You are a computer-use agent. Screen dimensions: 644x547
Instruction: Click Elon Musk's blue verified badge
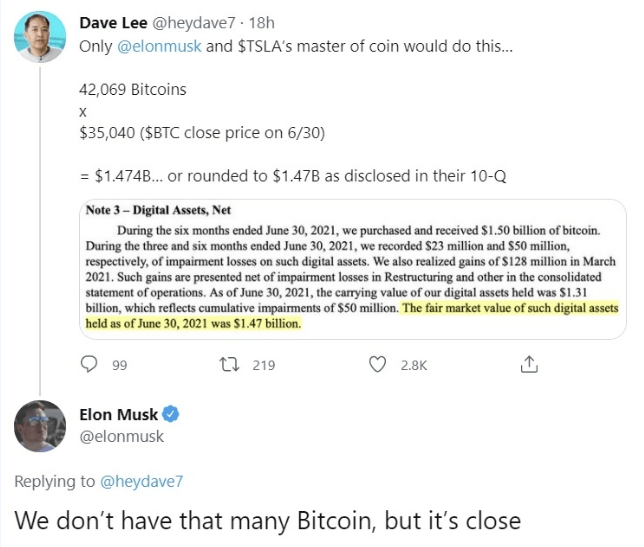click(x=172, y=414)
